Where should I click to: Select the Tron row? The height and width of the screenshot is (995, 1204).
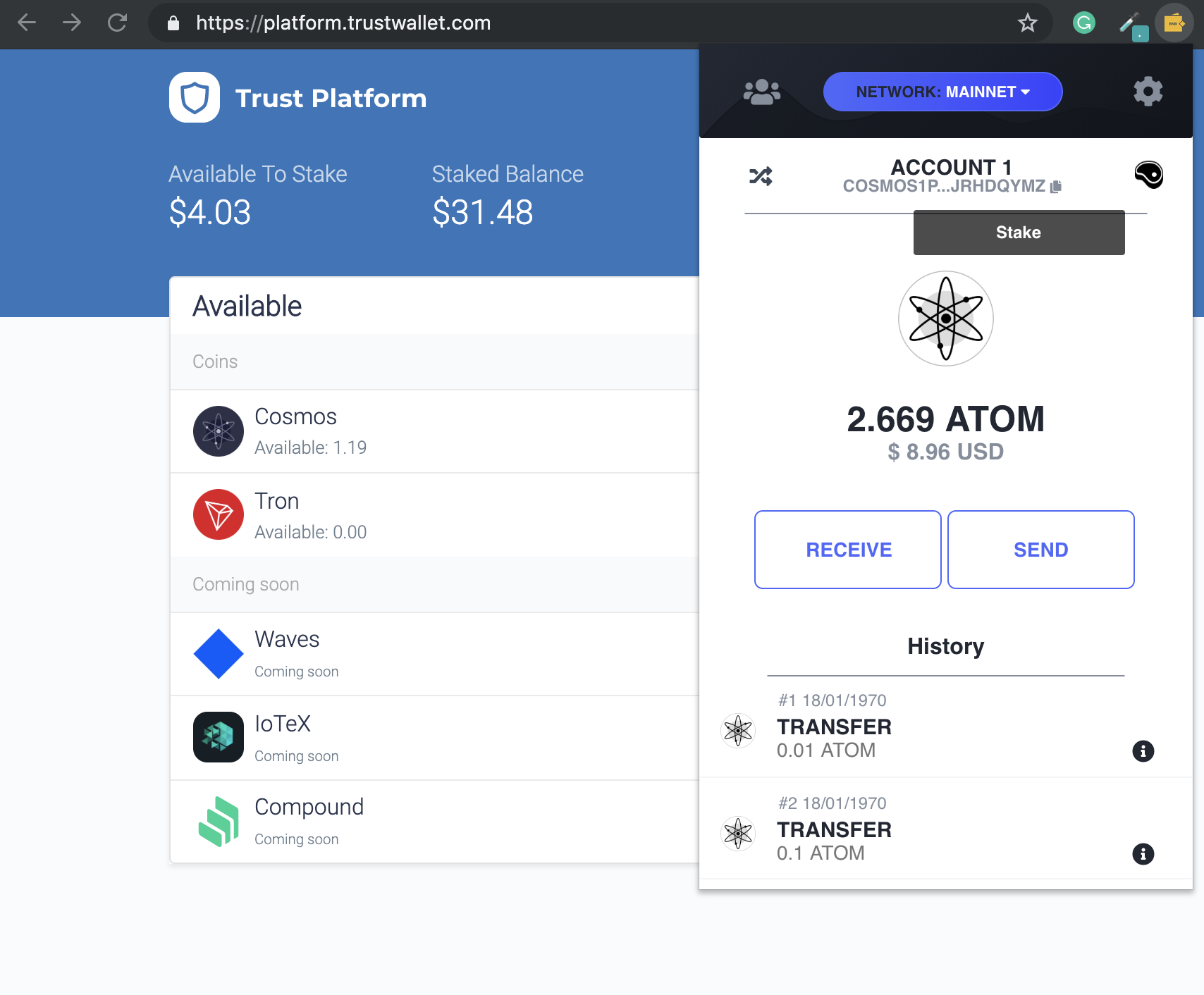point(434,515)
